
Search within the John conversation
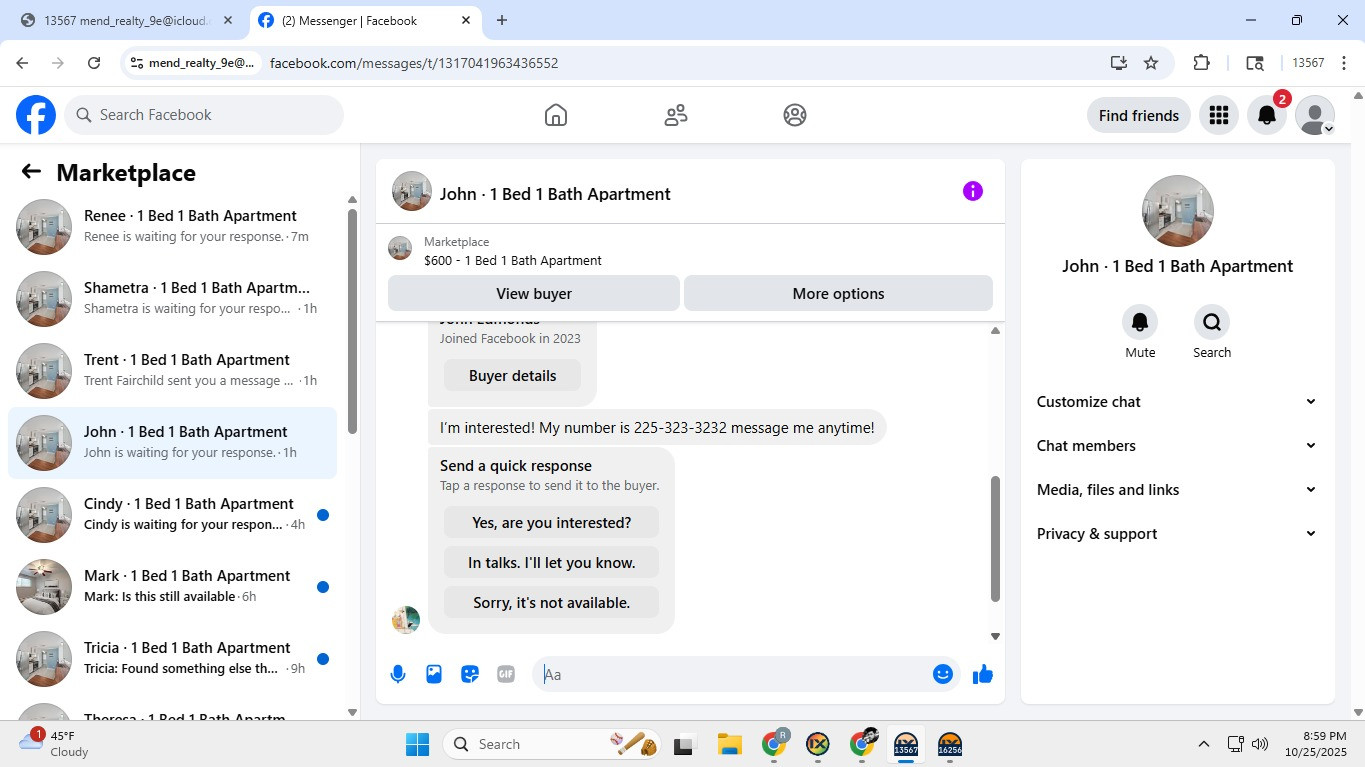pos(1212,322)
